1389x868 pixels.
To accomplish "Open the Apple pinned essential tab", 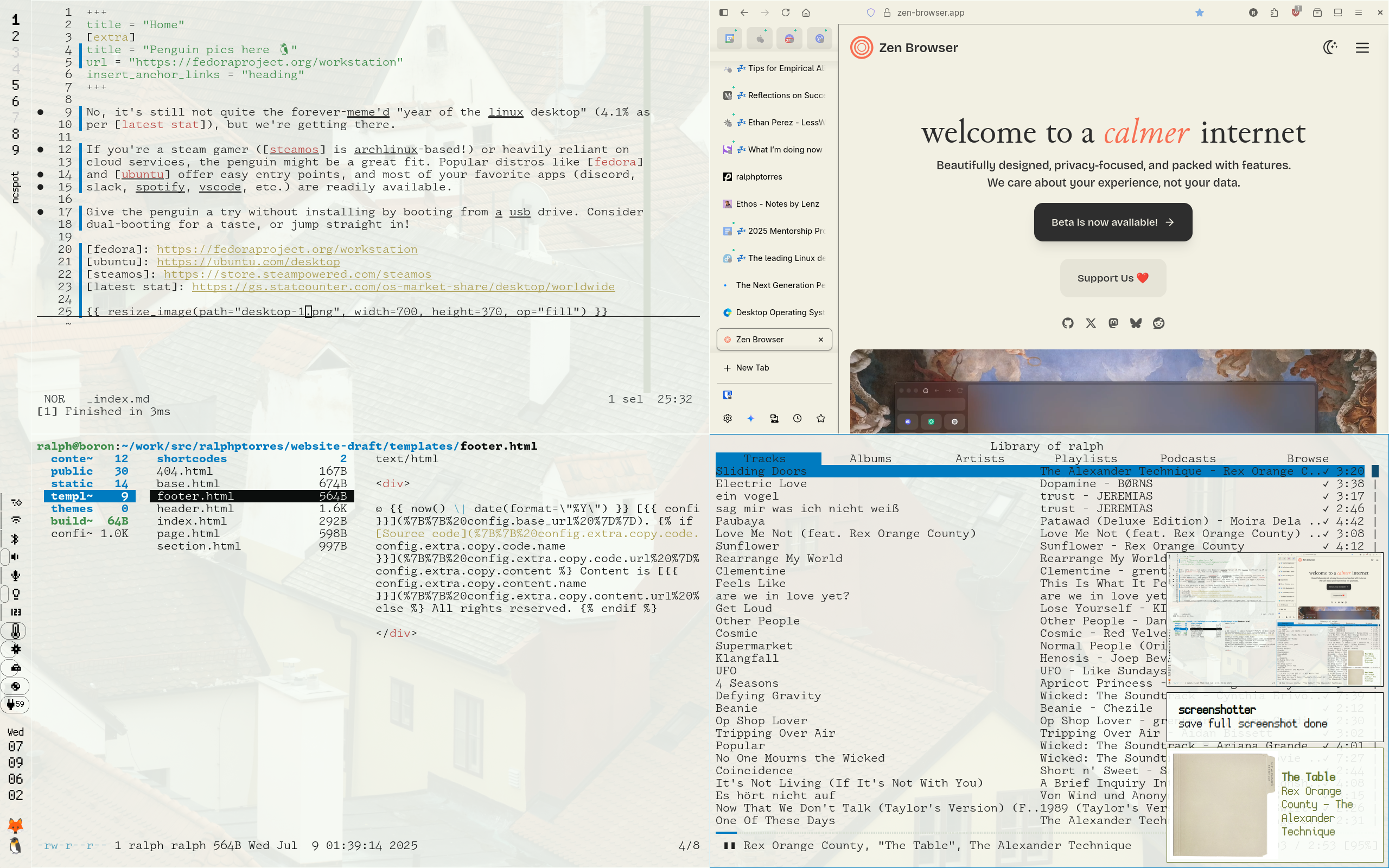I will coord(760,39).
